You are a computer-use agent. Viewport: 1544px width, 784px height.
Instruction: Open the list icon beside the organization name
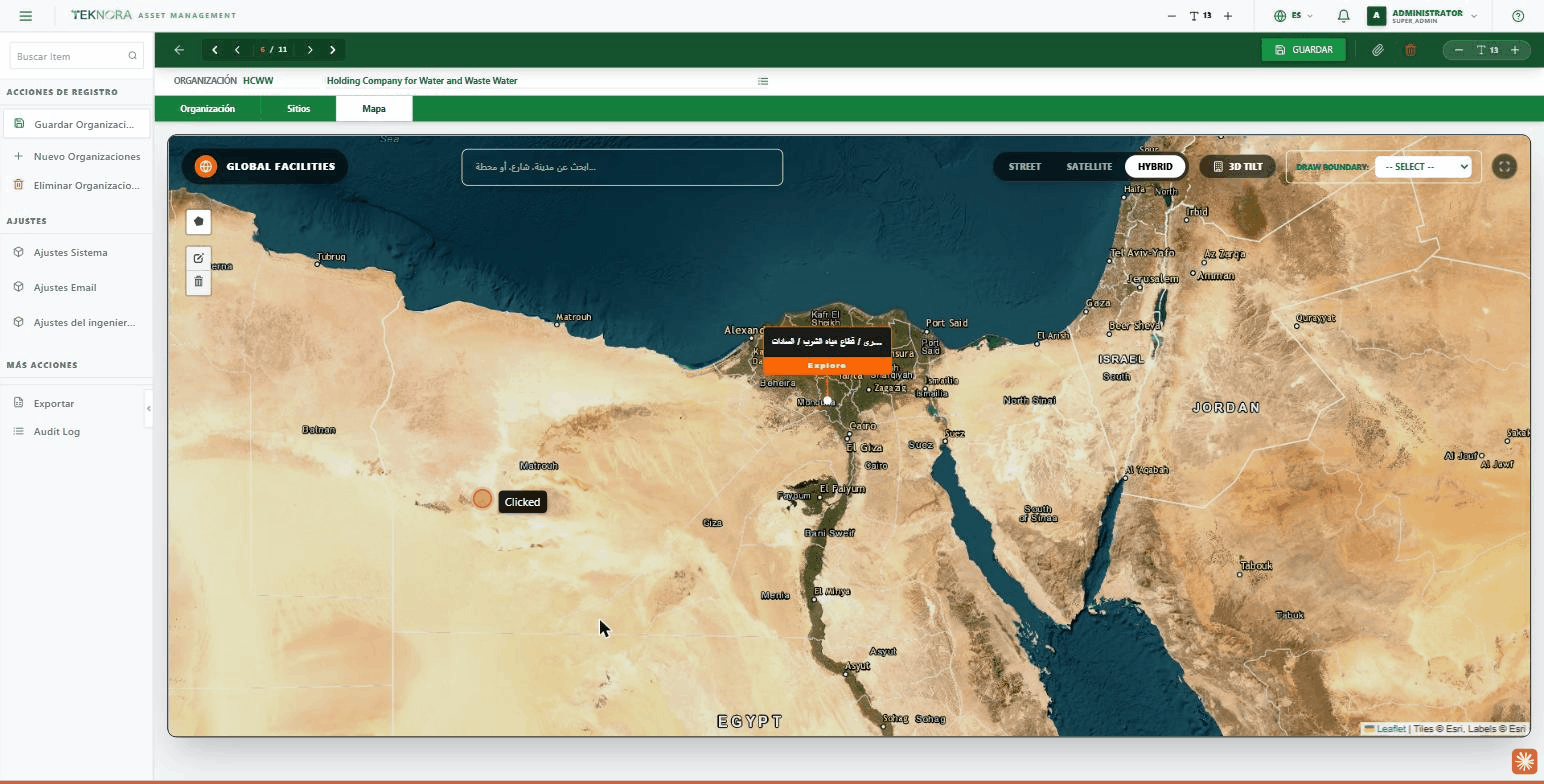tap(763, 81)
